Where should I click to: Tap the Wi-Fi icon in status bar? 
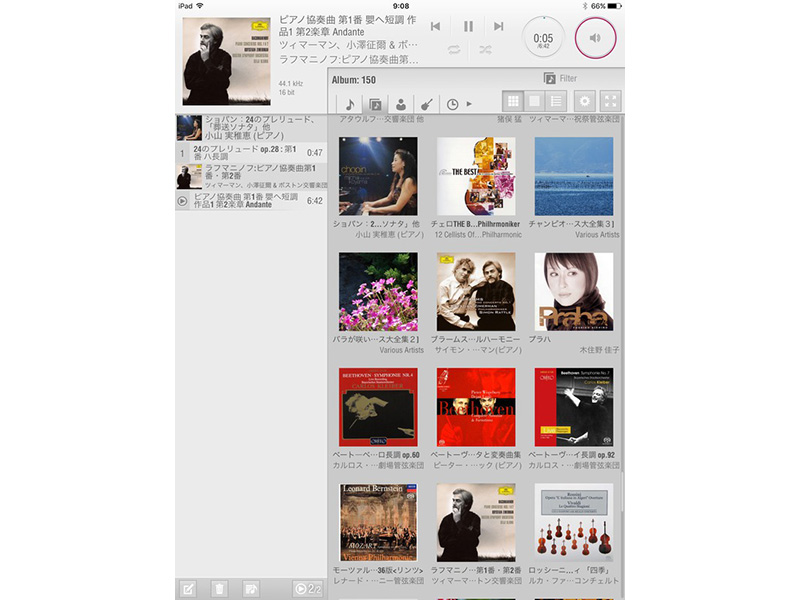coord(199,6)
